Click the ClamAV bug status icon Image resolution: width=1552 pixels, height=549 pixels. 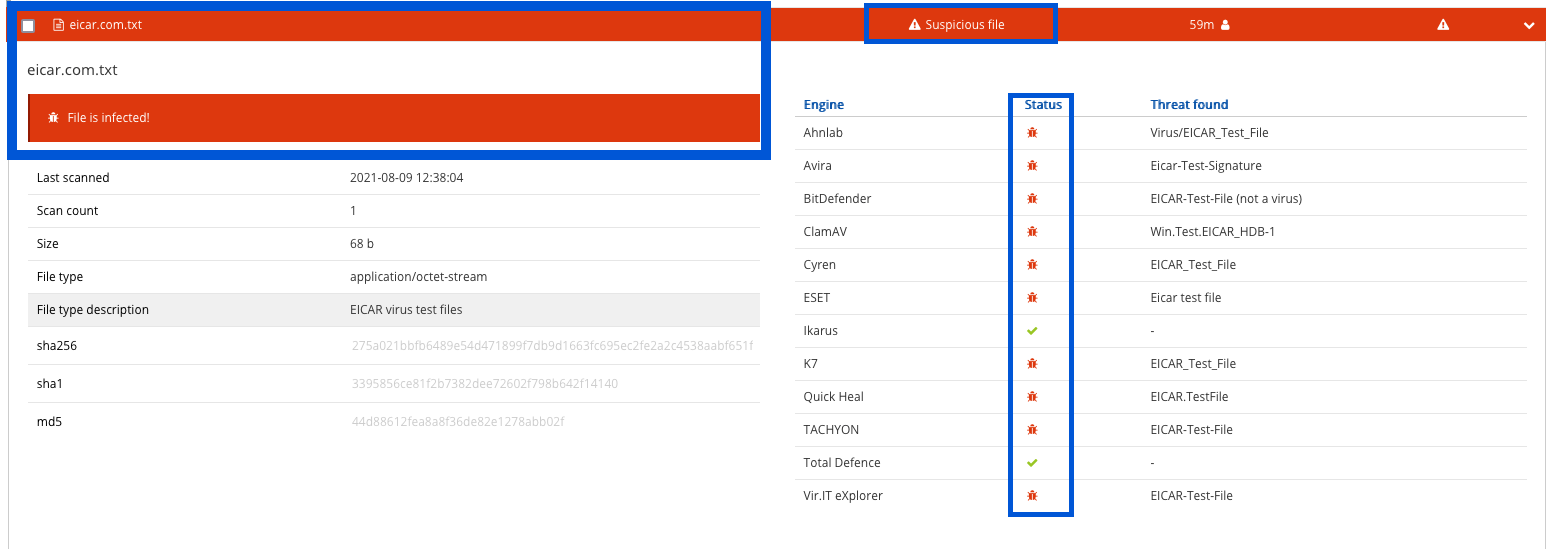[x=1032, y=232]
